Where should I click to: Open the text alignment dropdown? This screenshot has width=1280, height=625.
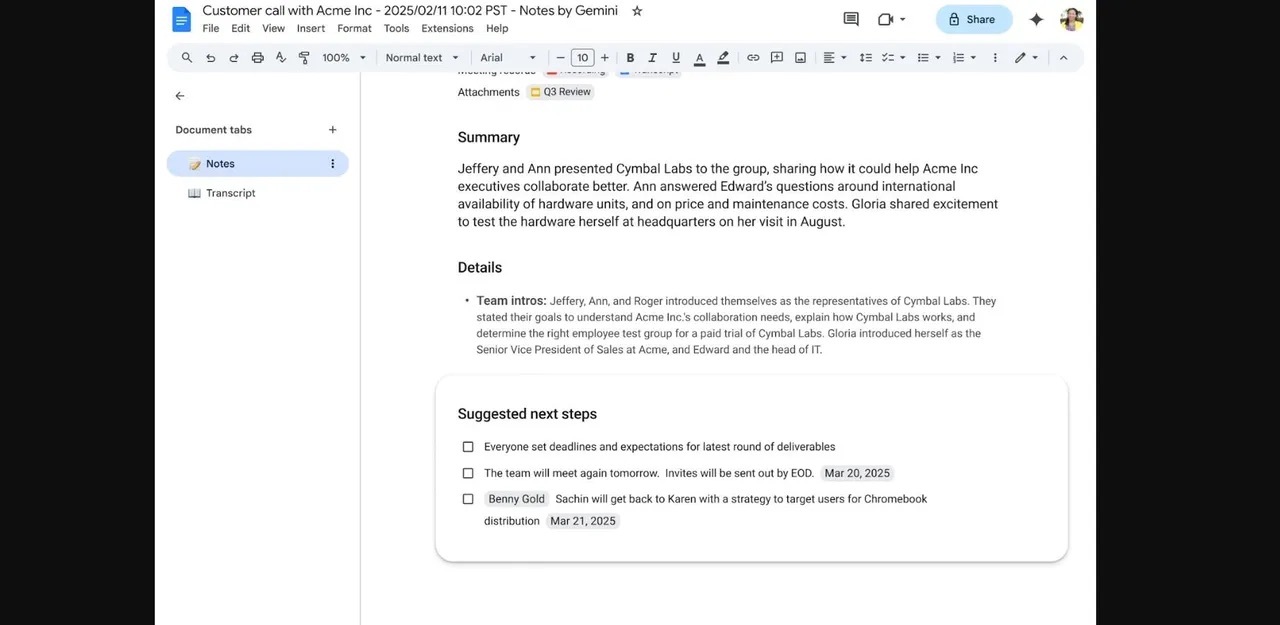(x=834, y=58)
